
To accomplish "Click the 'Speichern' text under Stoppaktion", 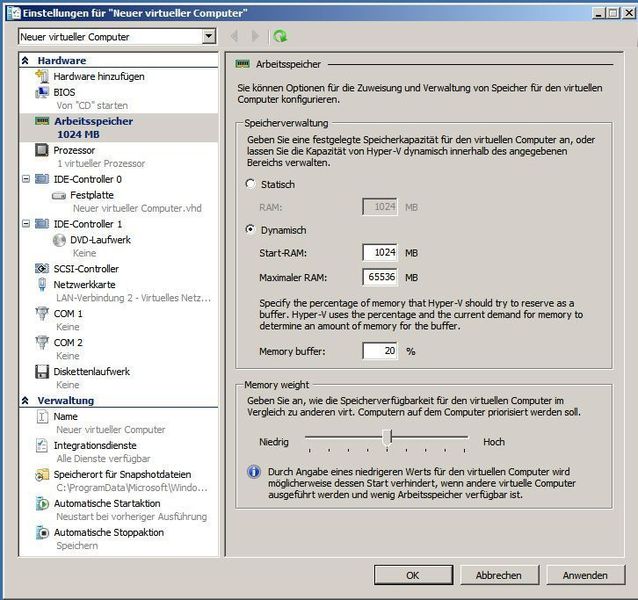I will [x=77, y=546].
